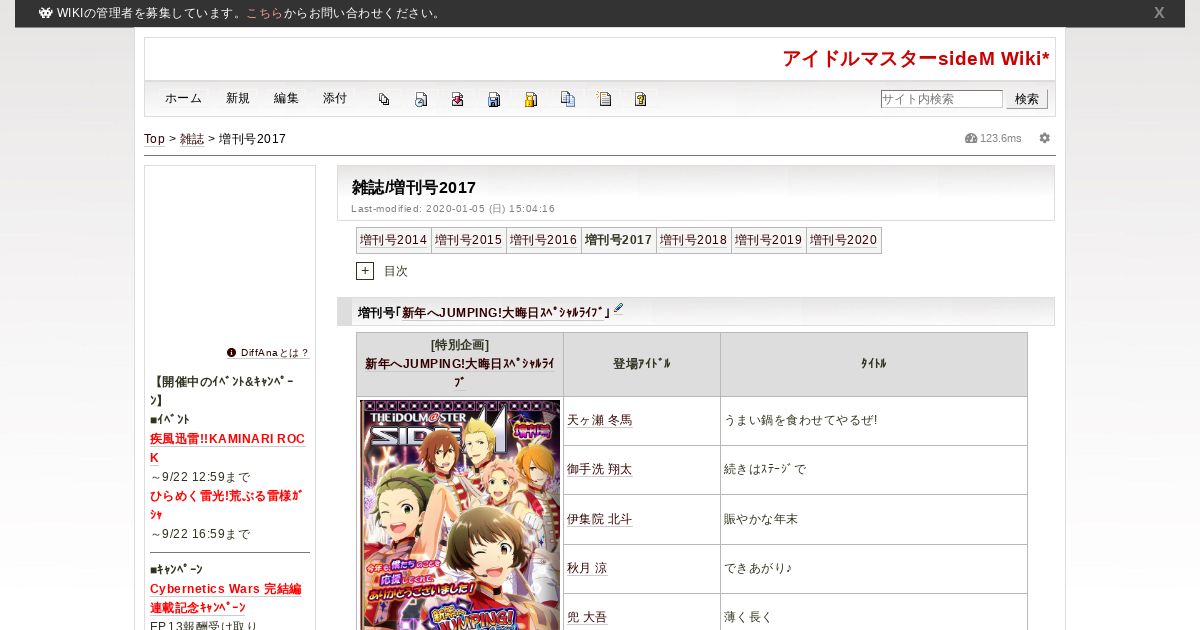
Task: Click the title text 薄く長く
Action: pyautogui.click(x=748, y=617)
